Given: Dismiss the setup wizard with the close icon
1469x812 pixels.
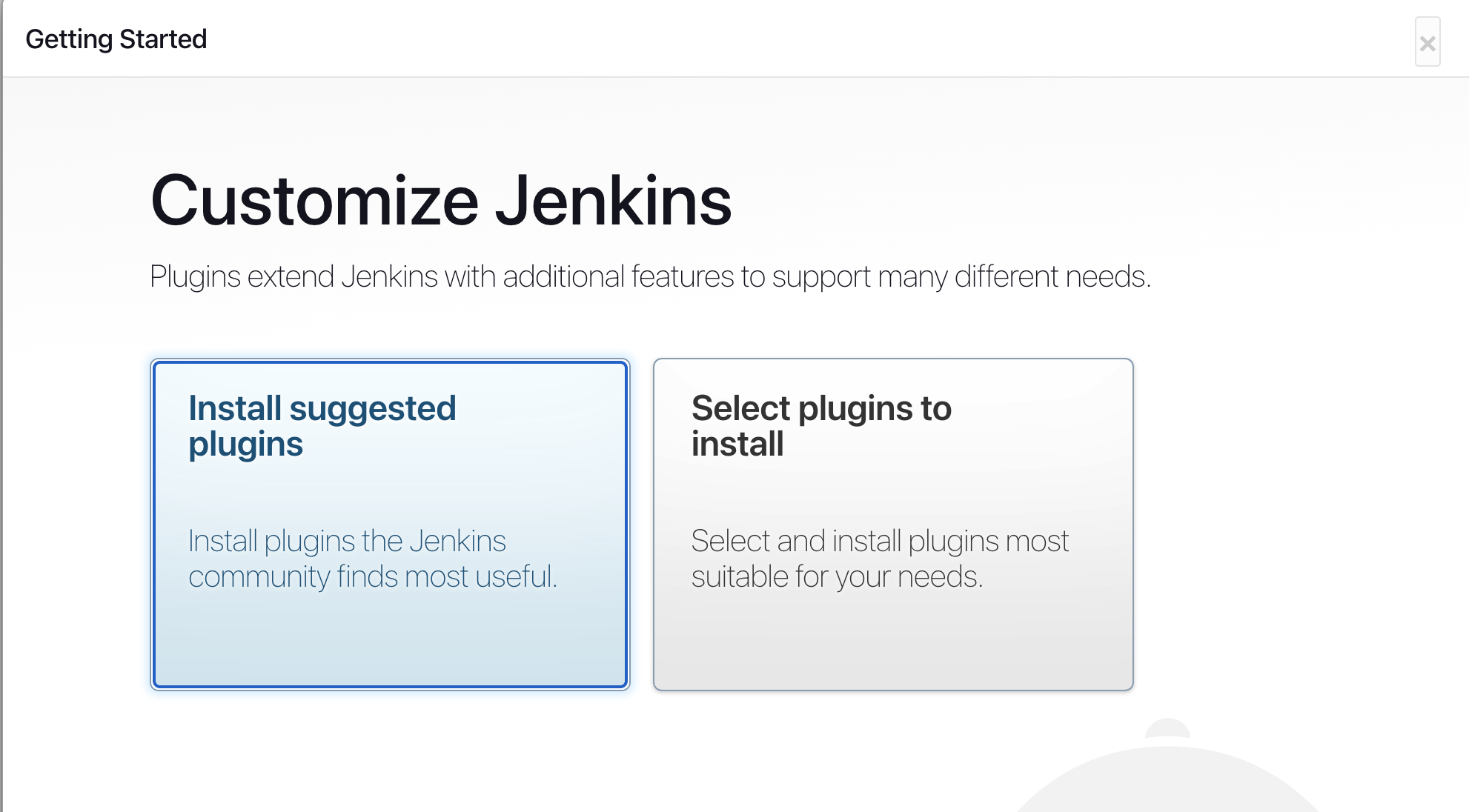Looking at the screenshot, I should tap(1426, 41).
